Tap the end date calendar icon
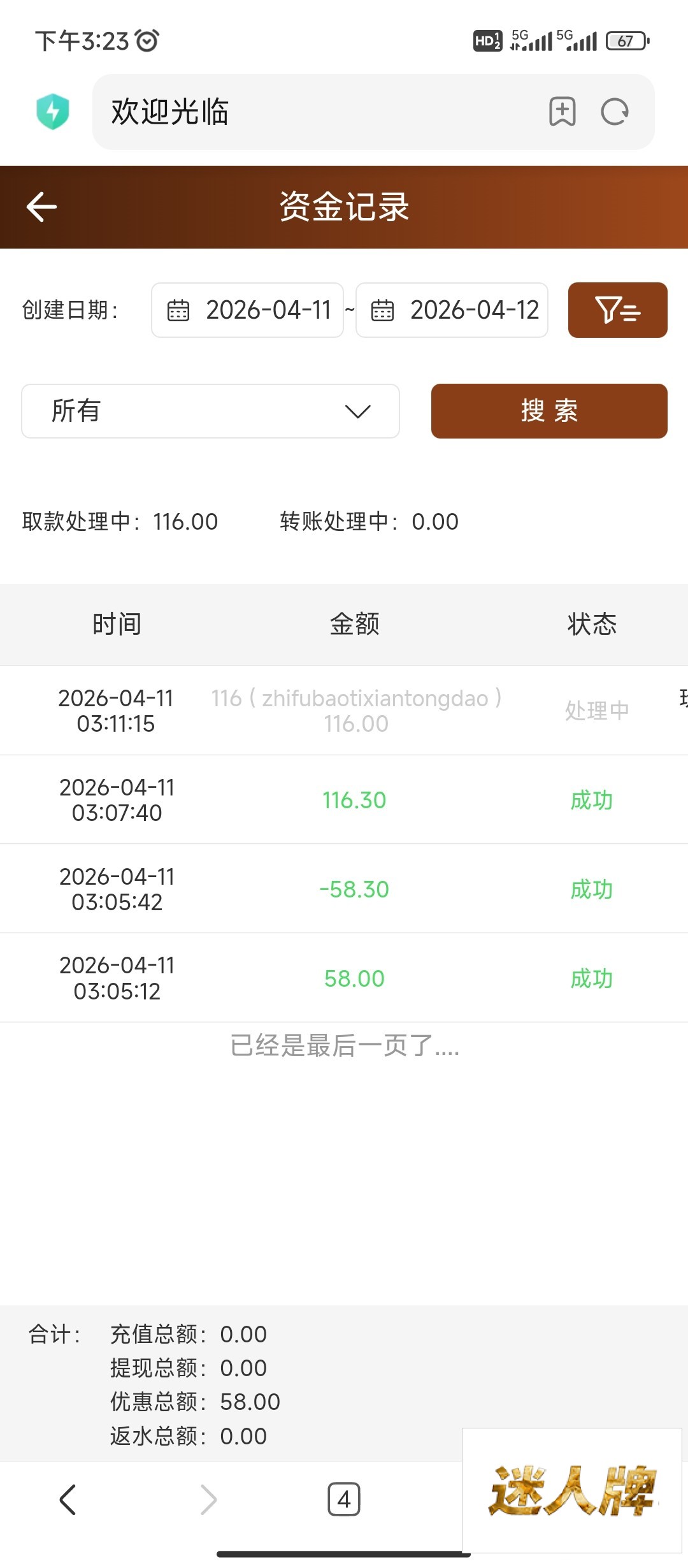 [382, 310]
